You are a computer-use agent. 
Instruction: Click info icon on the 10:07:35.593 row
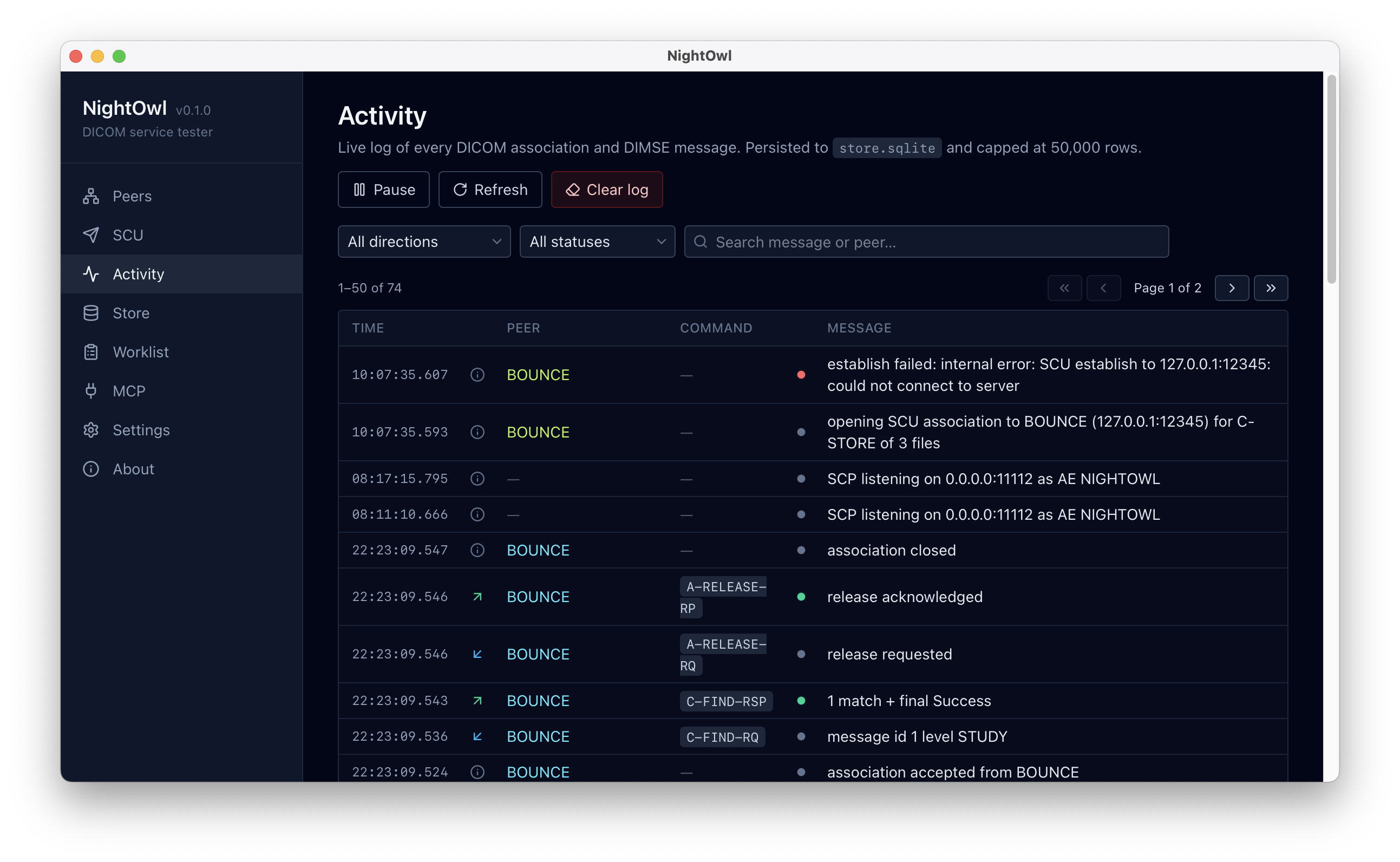477,432
